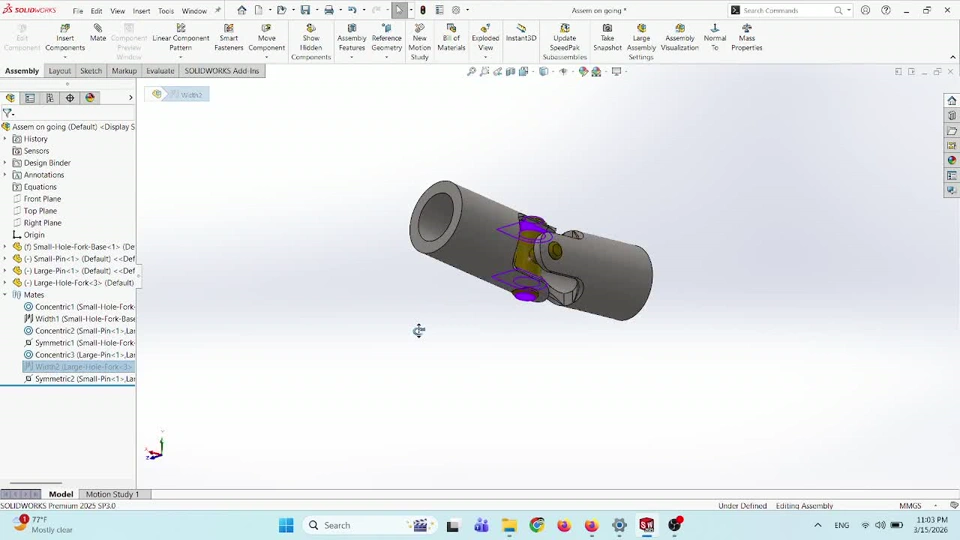
Task: Expand the Small-Pin<1> component
Action: pos(5,259)
